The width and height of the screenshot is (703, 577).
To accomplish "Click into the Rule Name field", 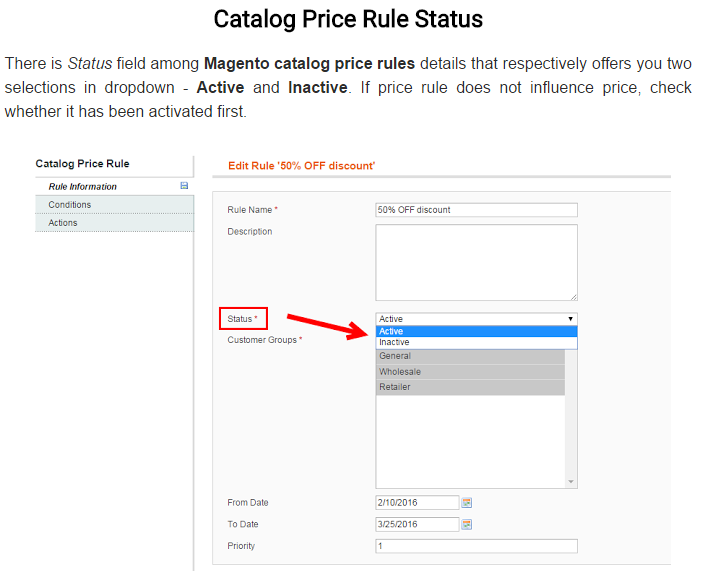I will 476,210.
